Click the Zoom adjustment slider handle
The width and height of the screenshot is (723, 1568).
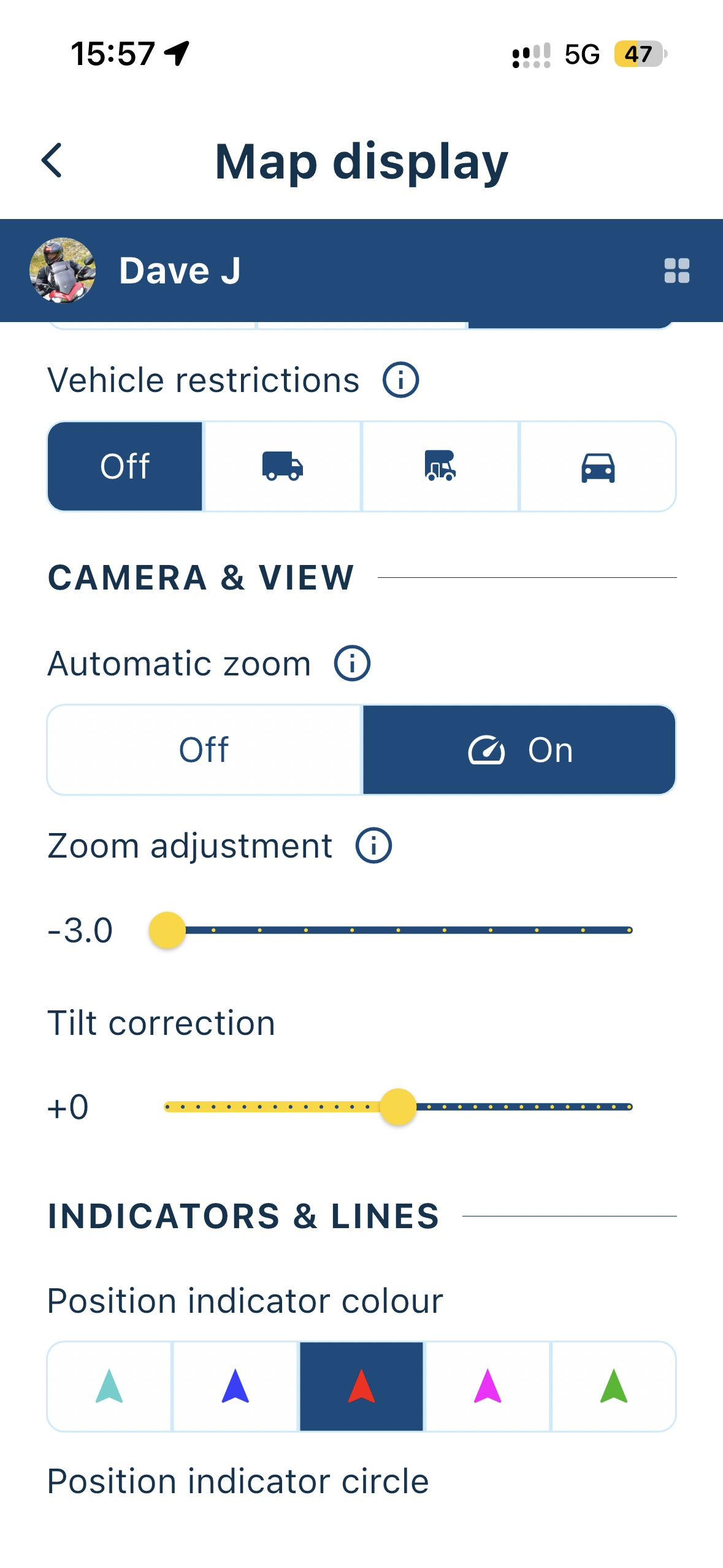[x=167, y=930]
